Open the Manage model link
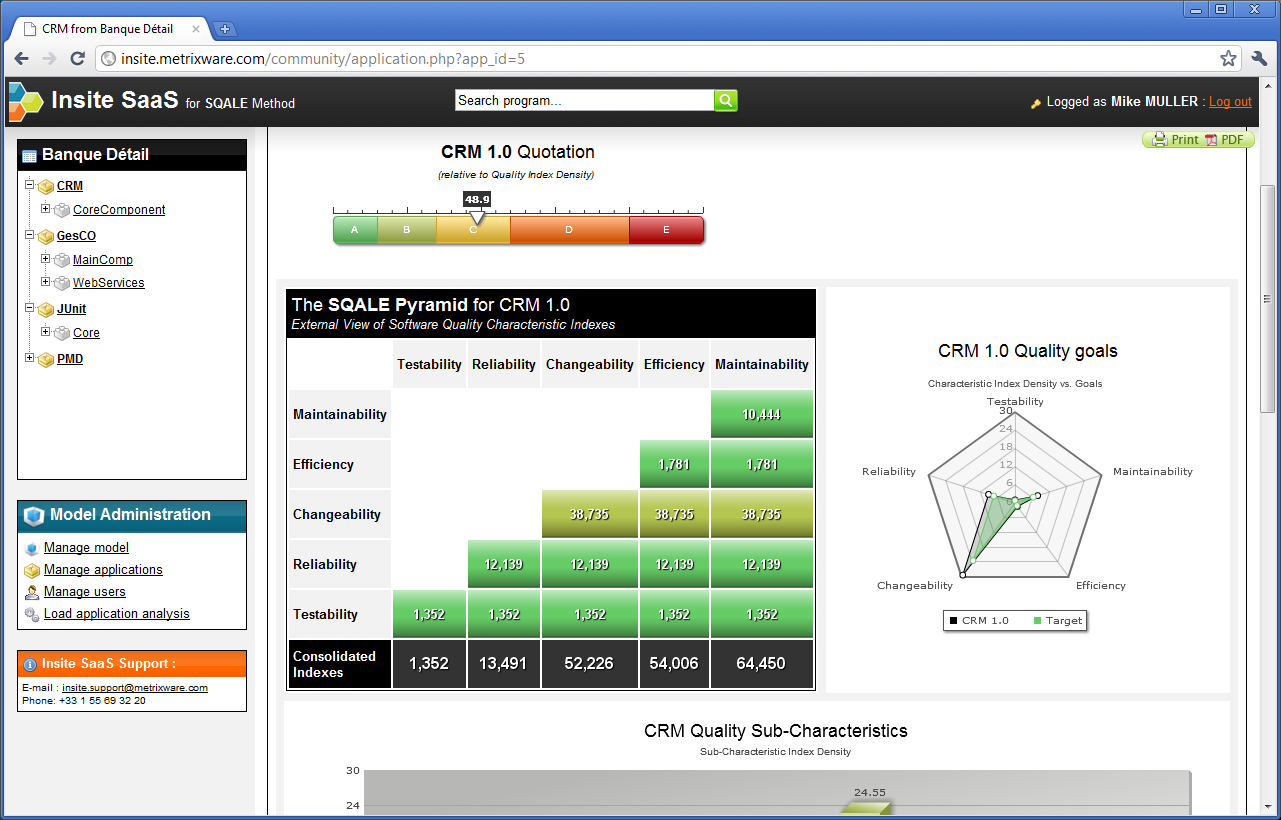Image resolution: width=1281 pixels, height=820 pixels. (86, 548)
